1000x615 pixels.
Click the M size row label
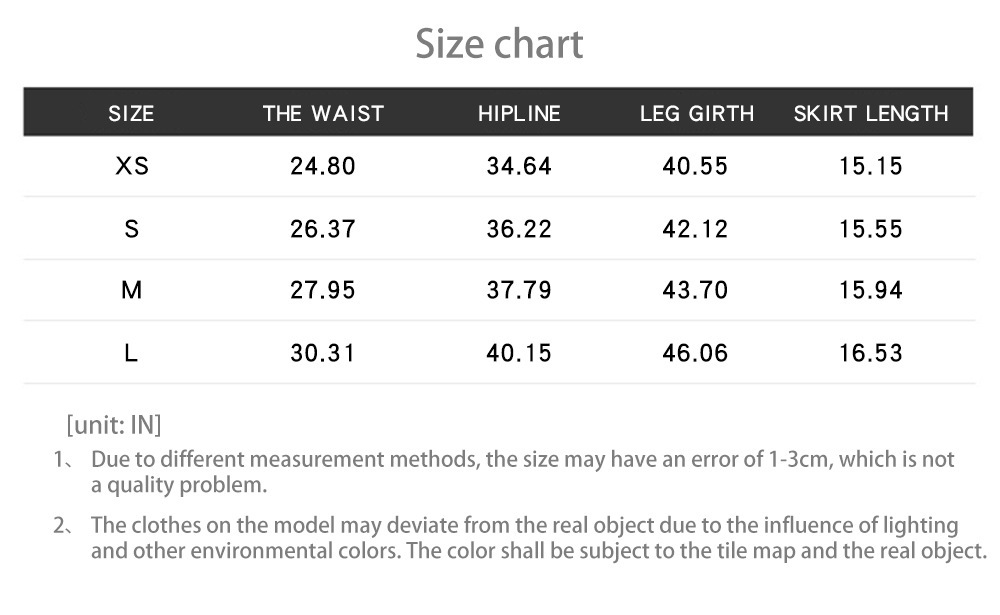132,290
